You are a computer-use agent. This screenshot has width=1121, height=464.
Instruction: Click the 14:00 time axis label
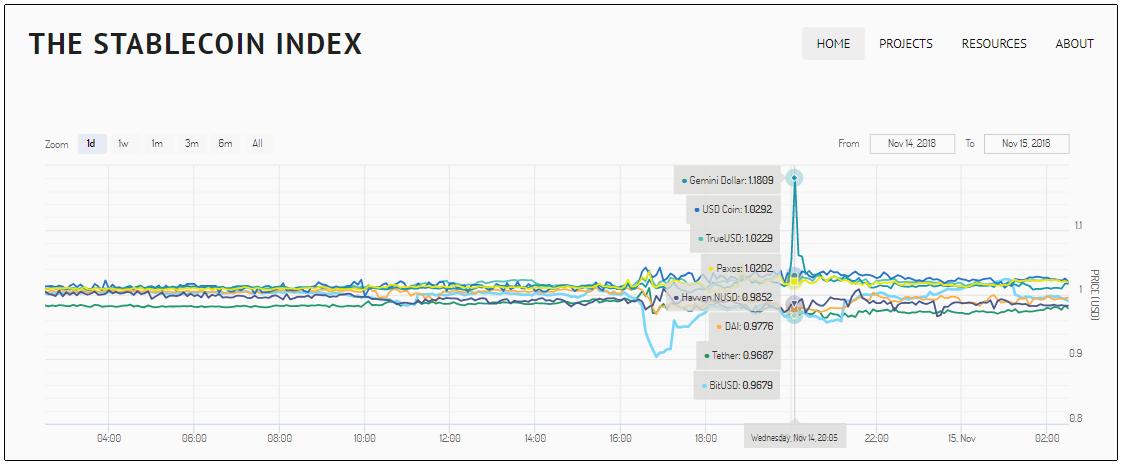535,438
